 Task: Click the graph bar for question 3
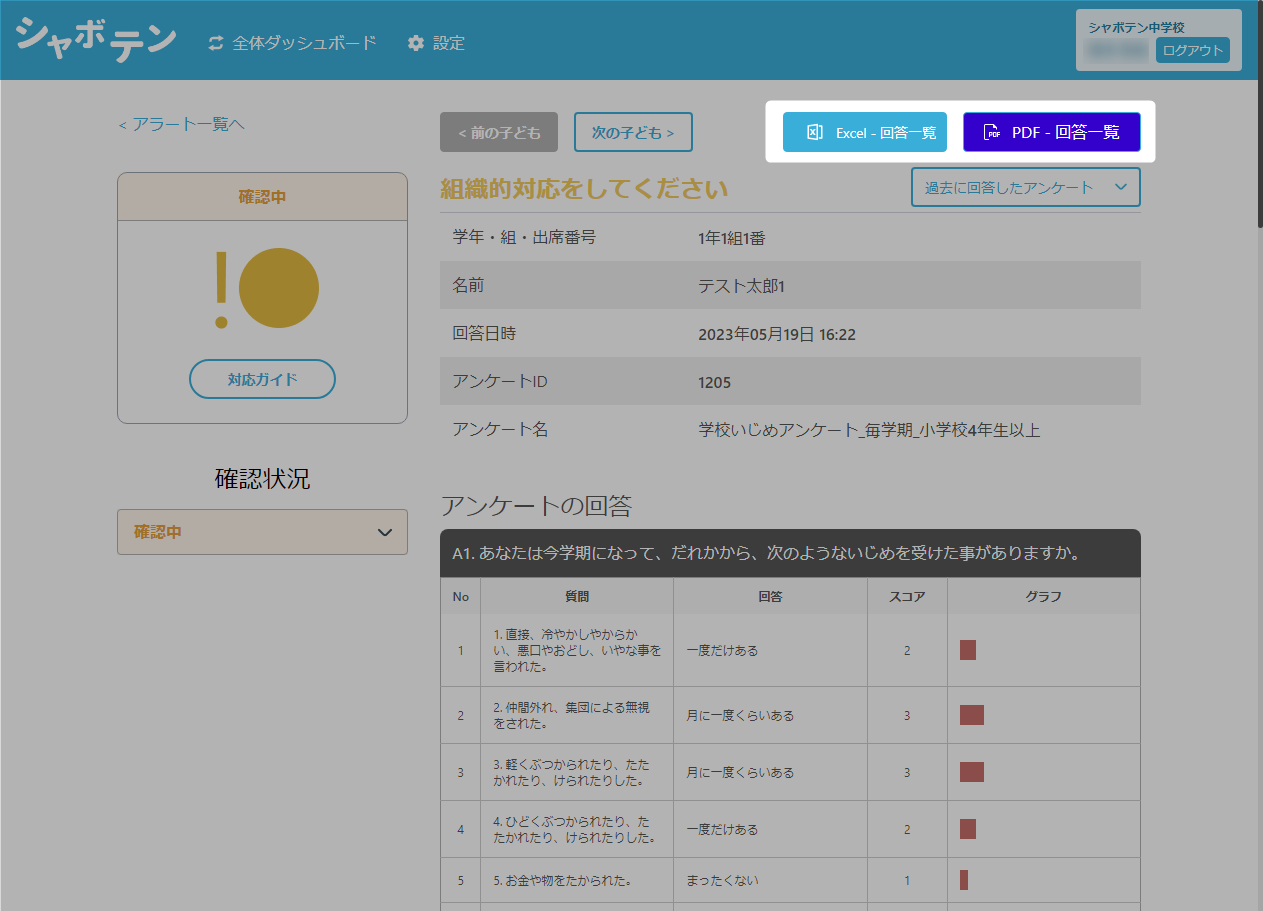[972, 772]
